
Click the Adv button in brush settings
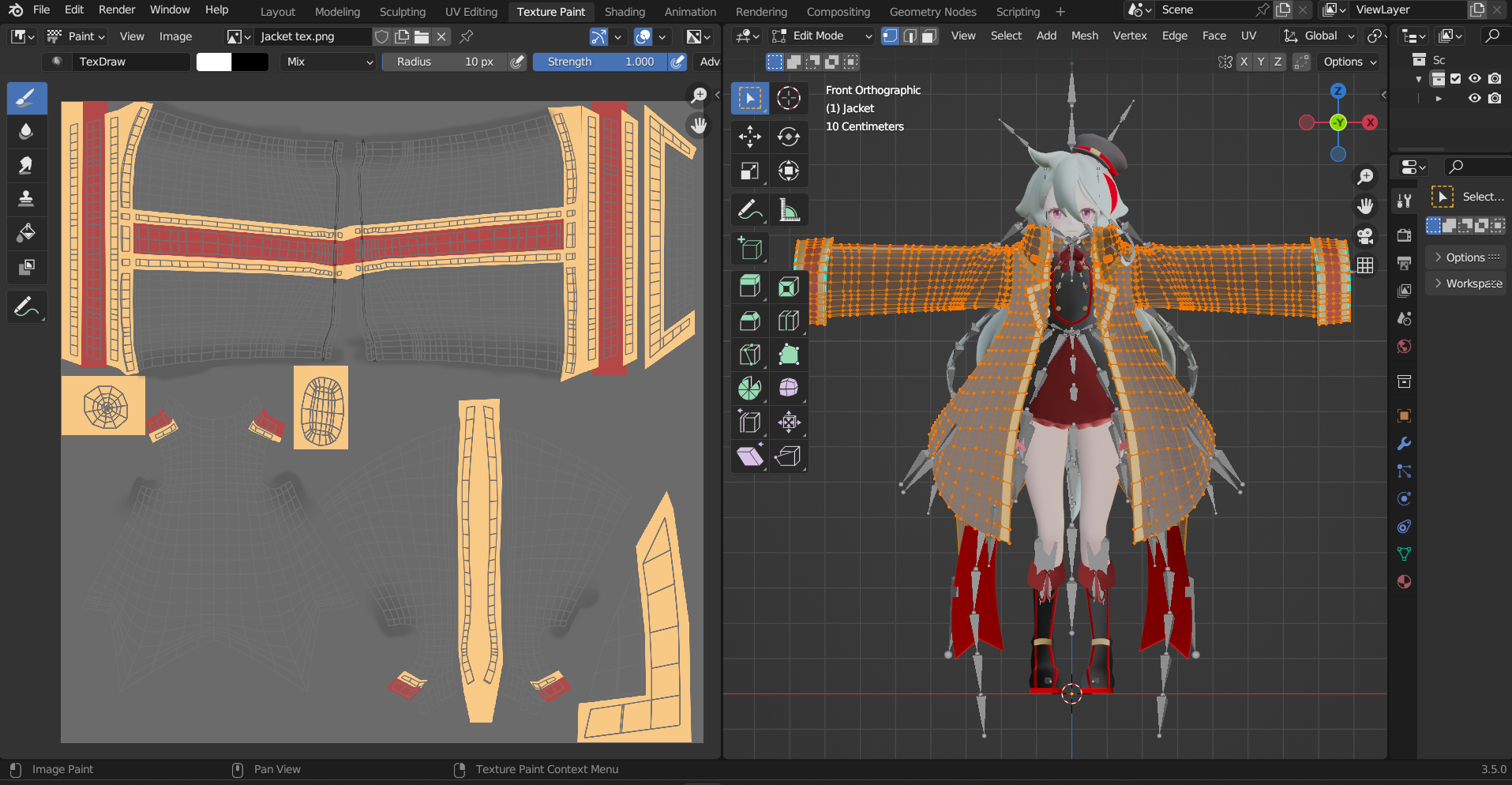tap(710, 62)
